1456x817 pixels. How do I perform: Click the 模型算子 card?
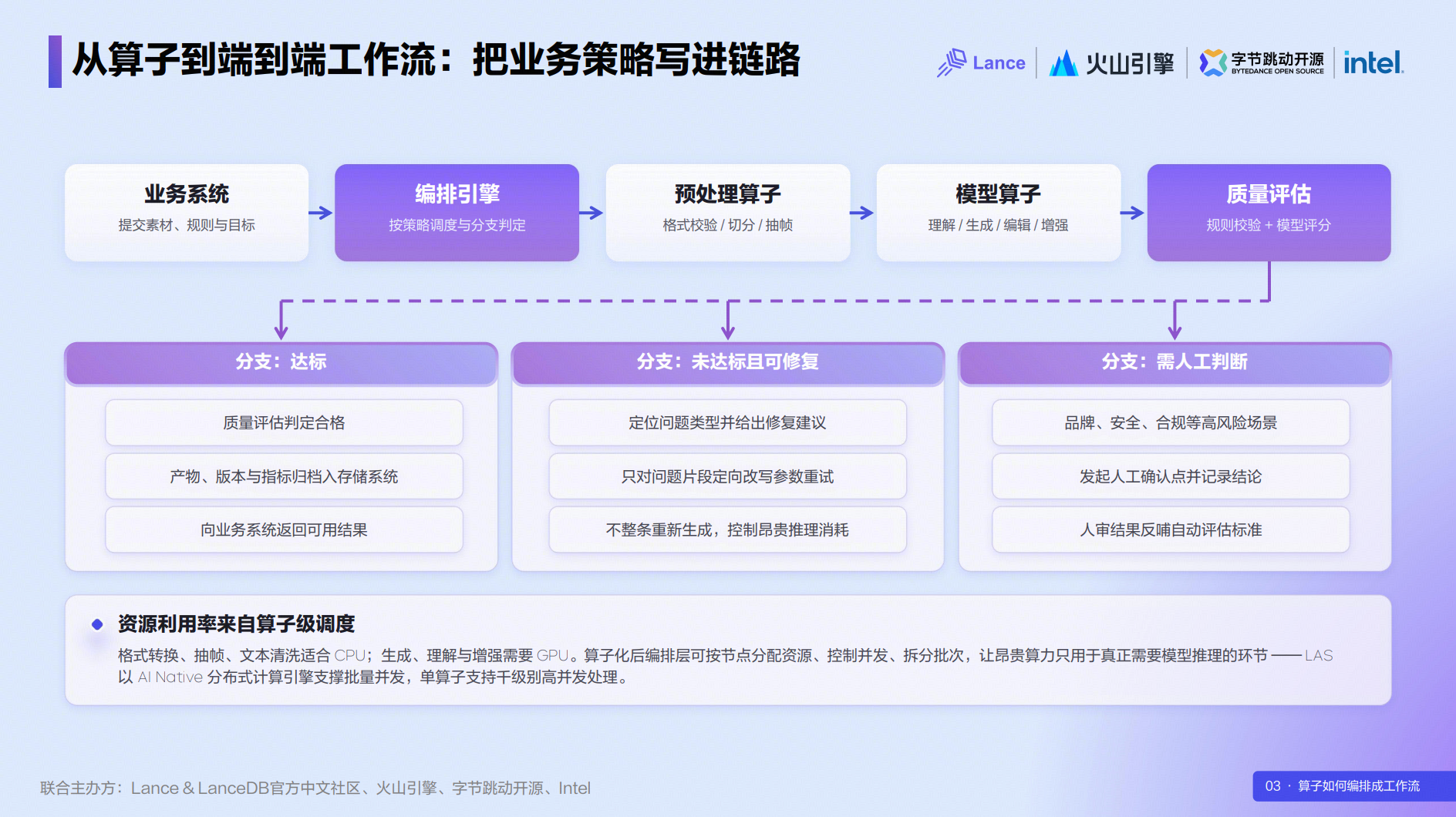[x=999, y=213]
